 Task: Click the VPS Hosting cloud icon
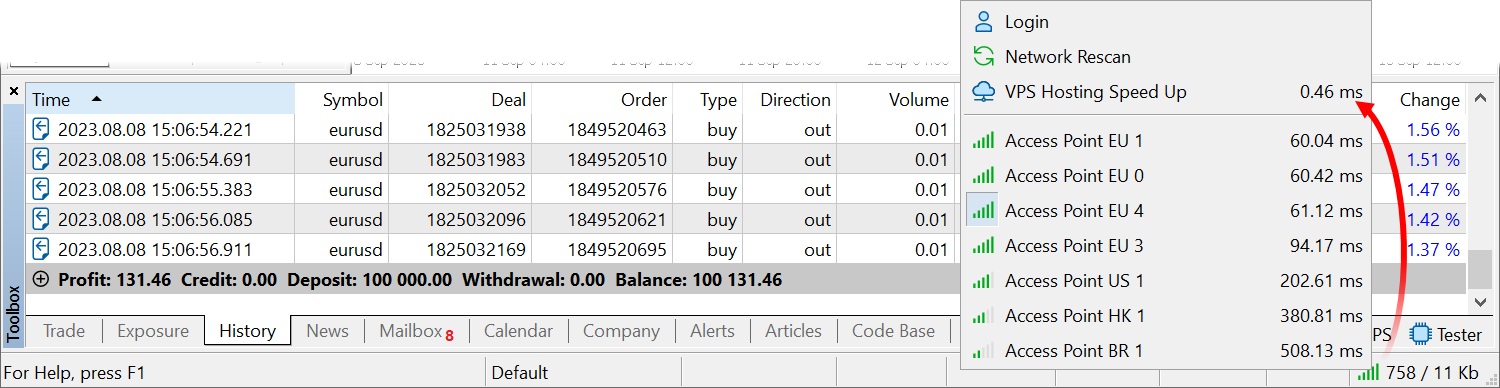tap(984, 92)
